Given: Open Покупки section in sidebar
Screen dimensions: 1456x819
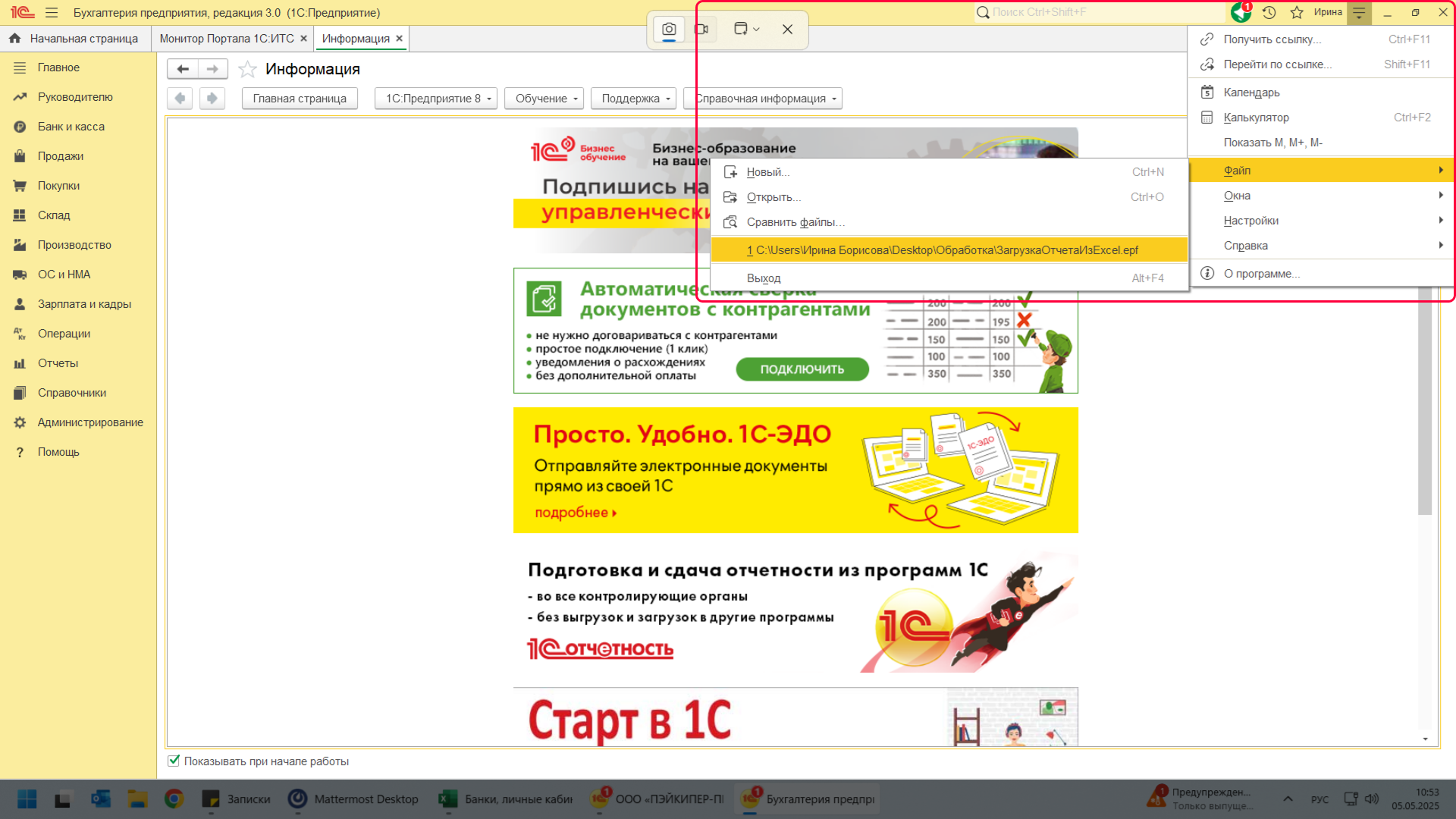Looking at the screenshot, I should [78, 186].
